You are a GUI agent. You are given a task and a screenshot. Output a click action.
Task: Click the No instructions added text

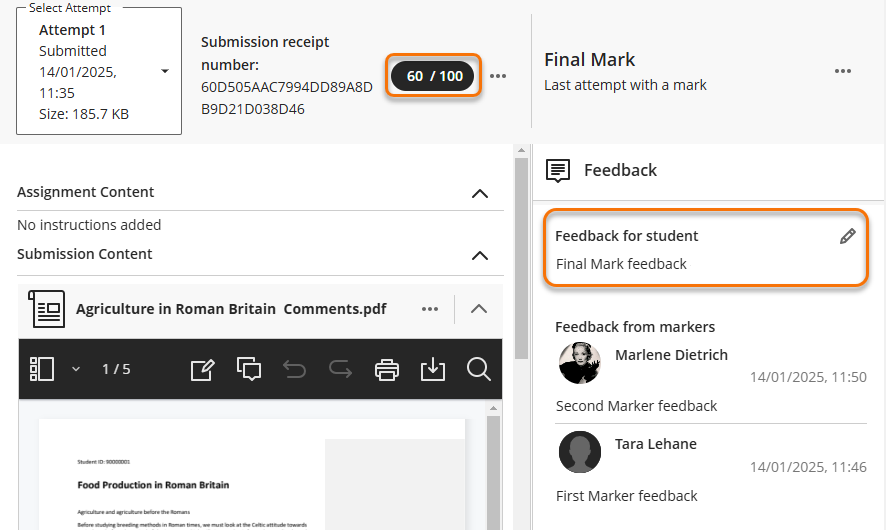pyautogui.click(x=89, y=225)
